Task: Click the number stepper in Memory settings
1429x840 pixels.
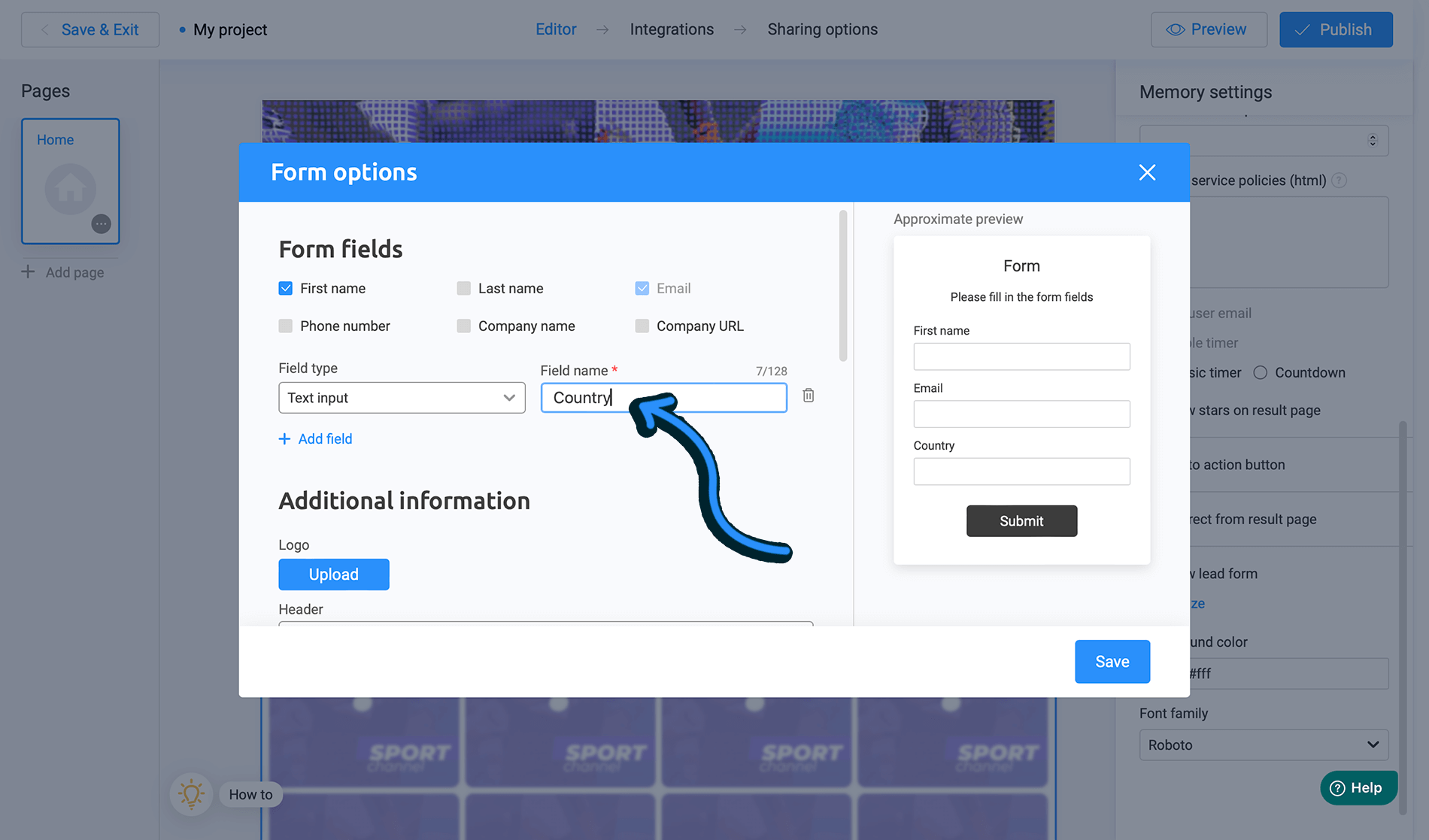Action: pyautogui.click(x=1373, y=141)
